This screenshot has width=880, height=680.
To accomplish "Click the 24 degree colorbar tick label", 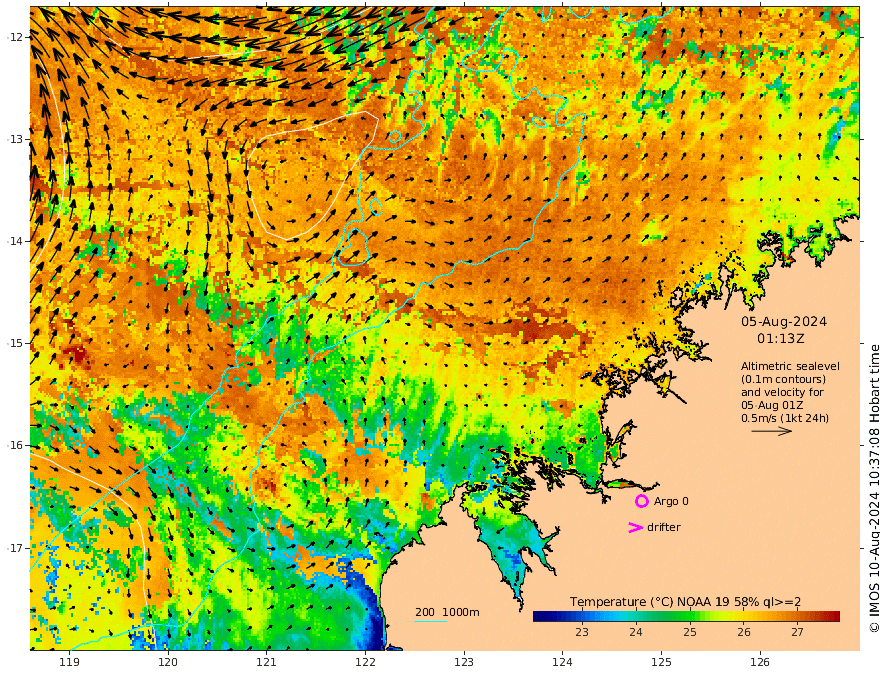I will click(x=636, y=632).
